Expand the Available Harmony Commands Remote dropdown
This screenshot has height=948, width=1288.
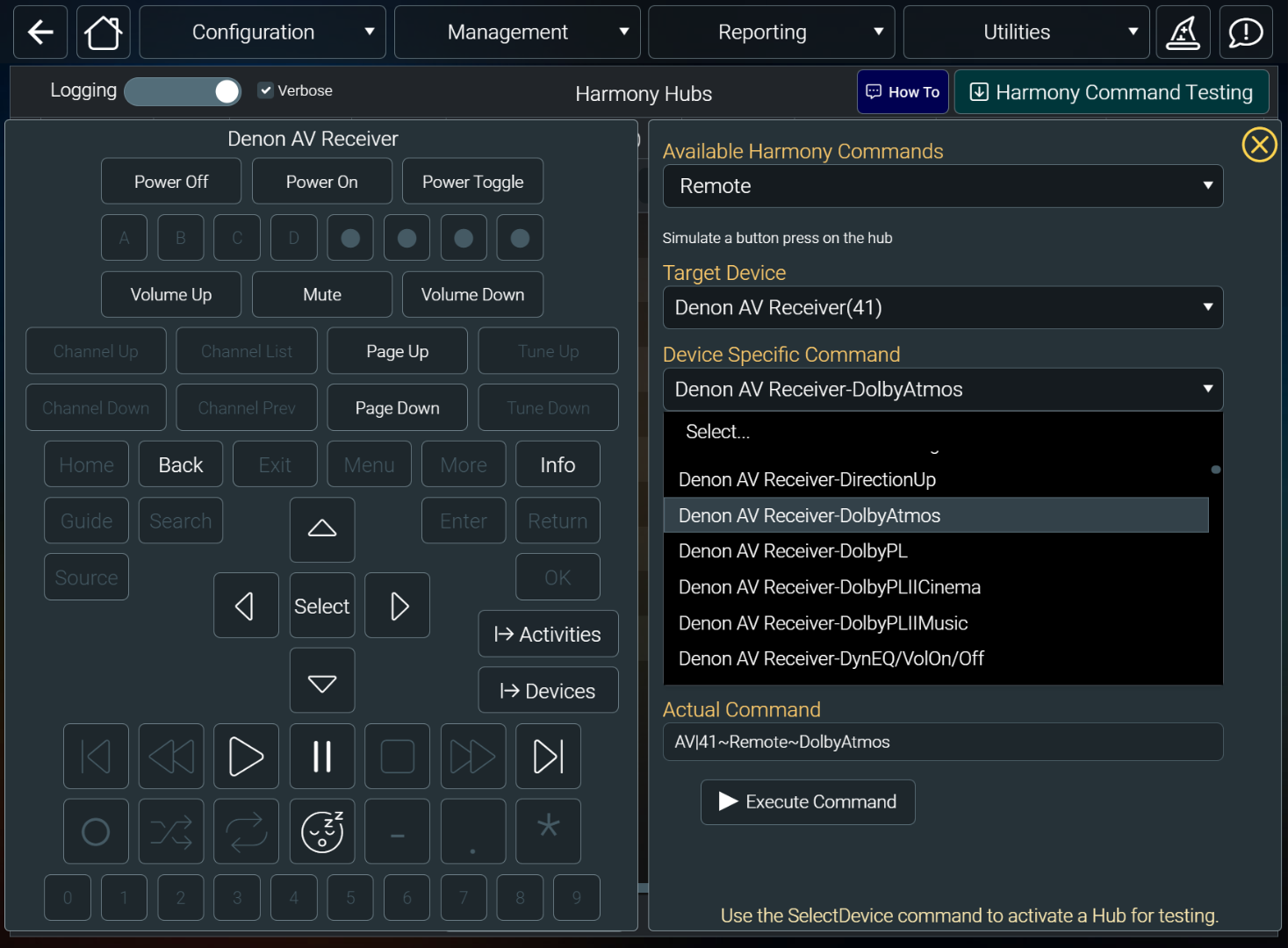[x=943, y=186]
